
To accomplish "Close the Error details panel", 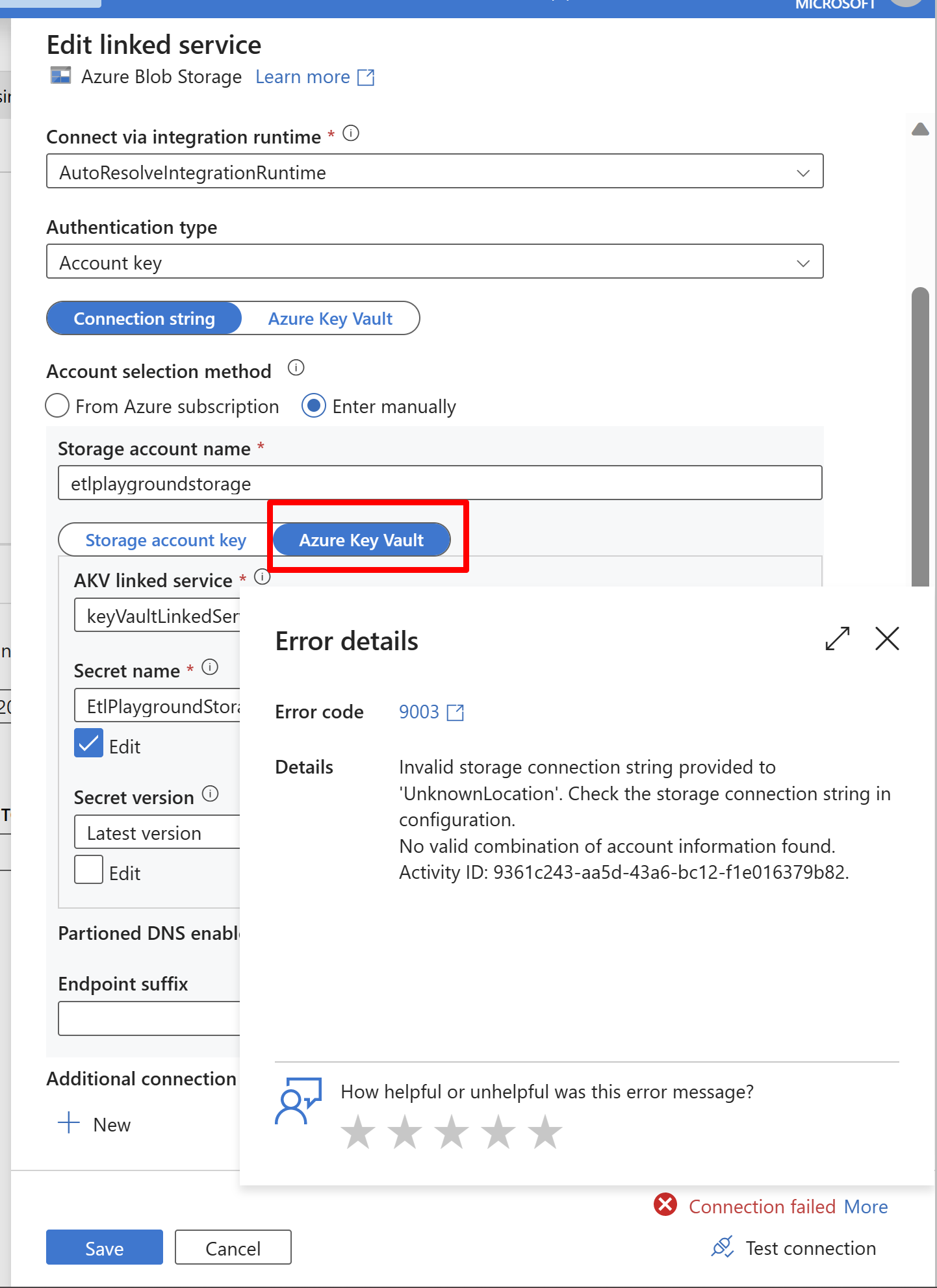I will click(887, 638).
